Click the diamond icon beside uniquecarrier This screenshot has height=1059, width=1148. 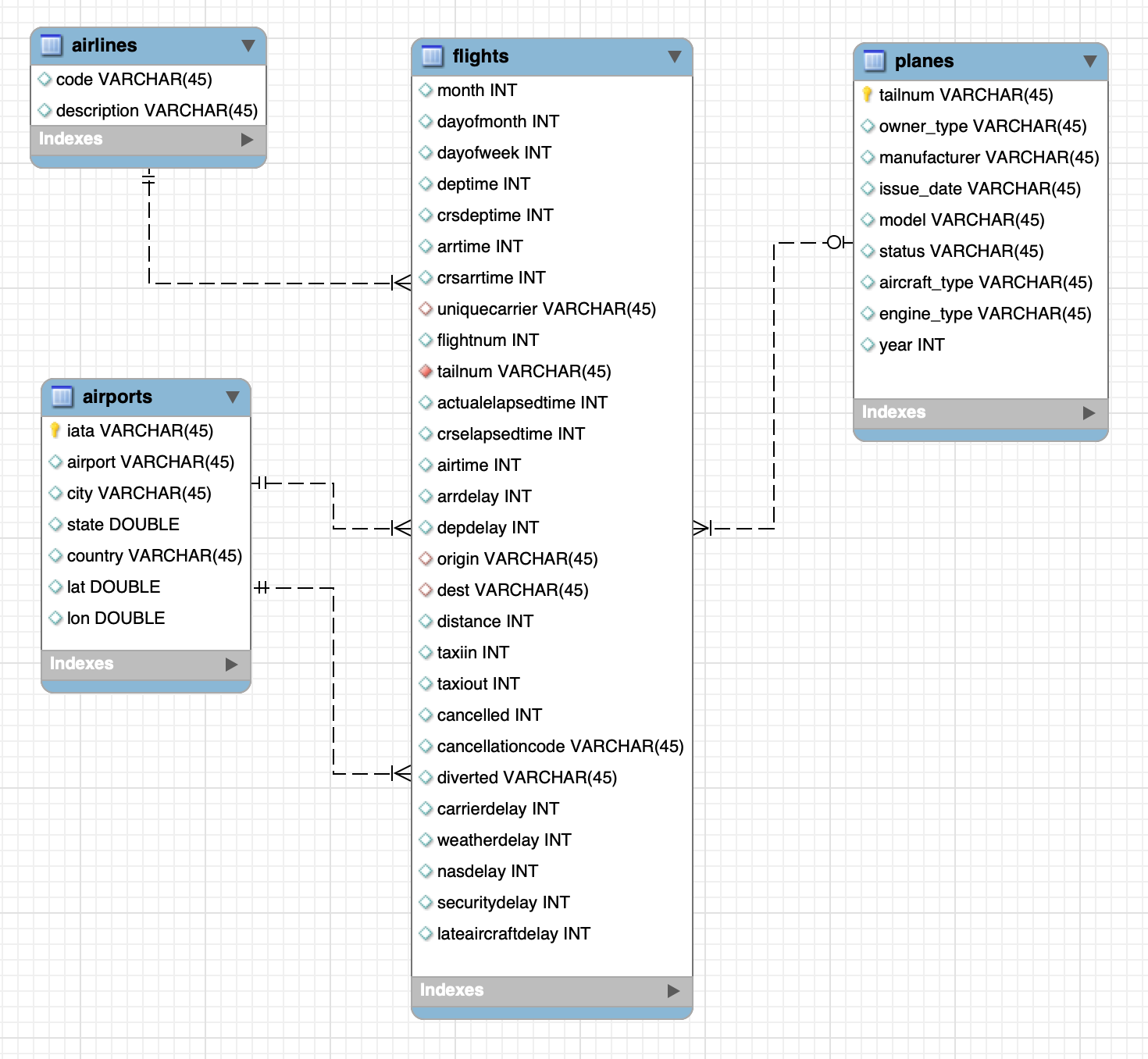pyautogui.click(x=426, y=308)
